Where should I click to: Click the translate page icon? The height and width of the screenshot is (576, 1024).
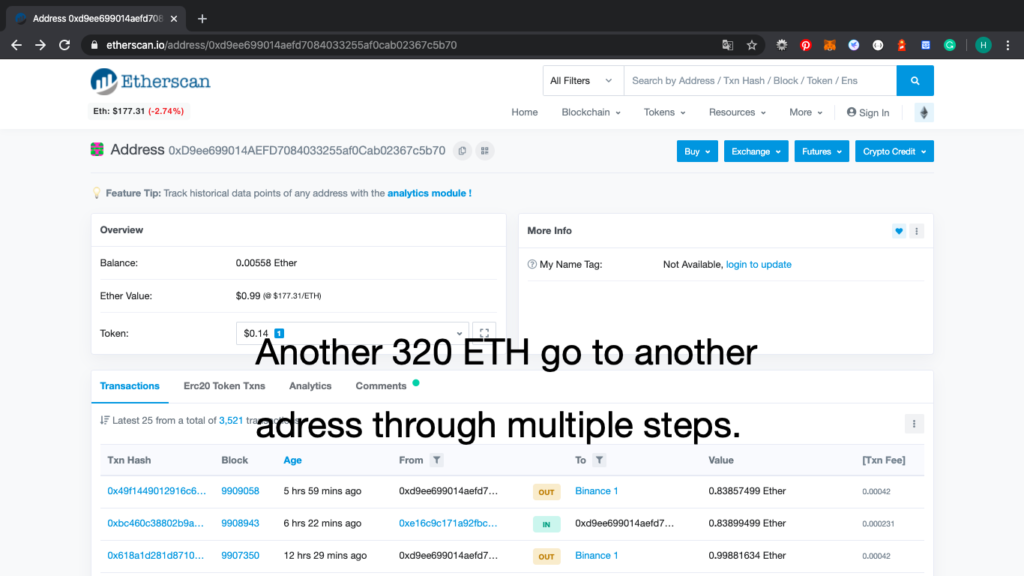[x=728, y=45]
